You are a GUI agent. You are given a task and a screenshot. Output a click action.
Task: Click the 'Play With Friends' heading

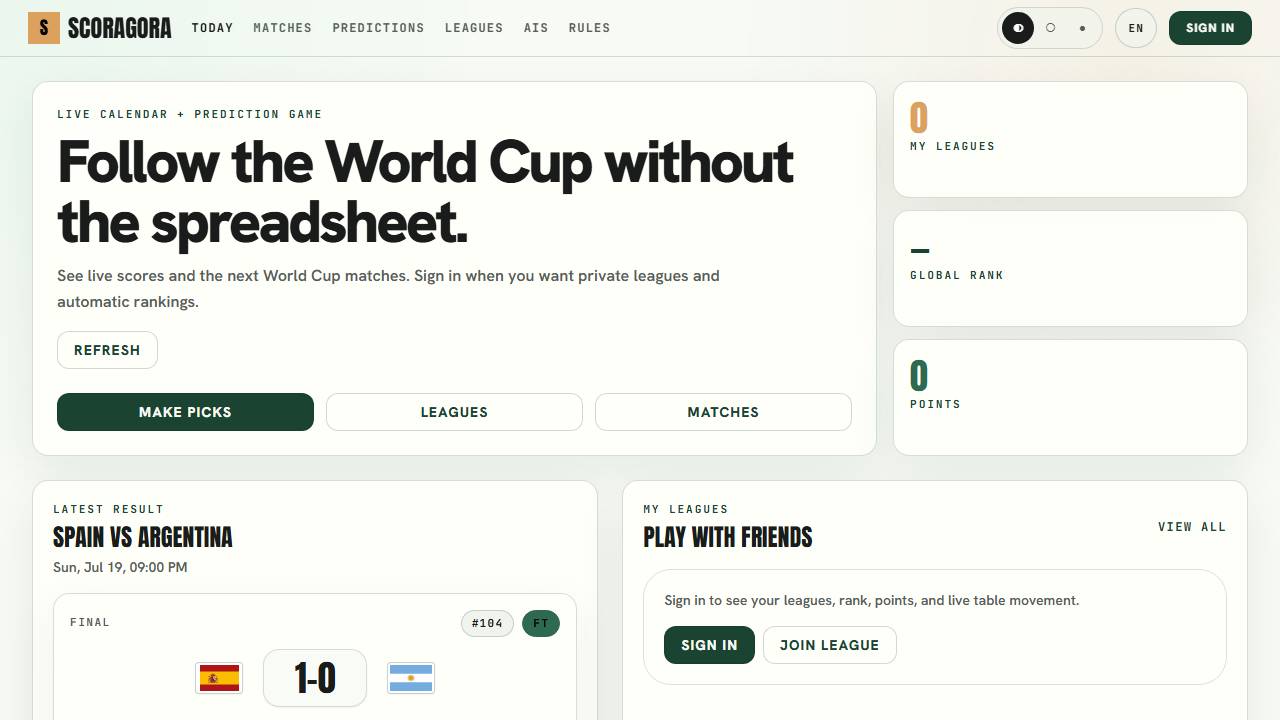click(x=728, y=538)
